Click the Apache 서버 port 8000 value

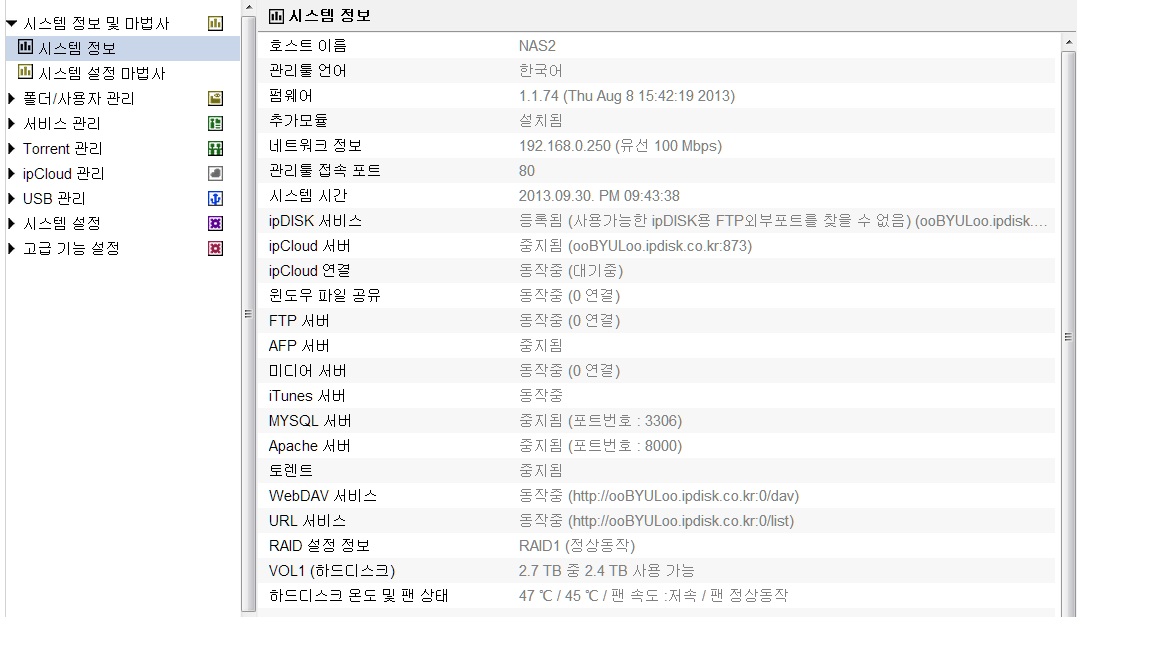click(x=600, y=446)
